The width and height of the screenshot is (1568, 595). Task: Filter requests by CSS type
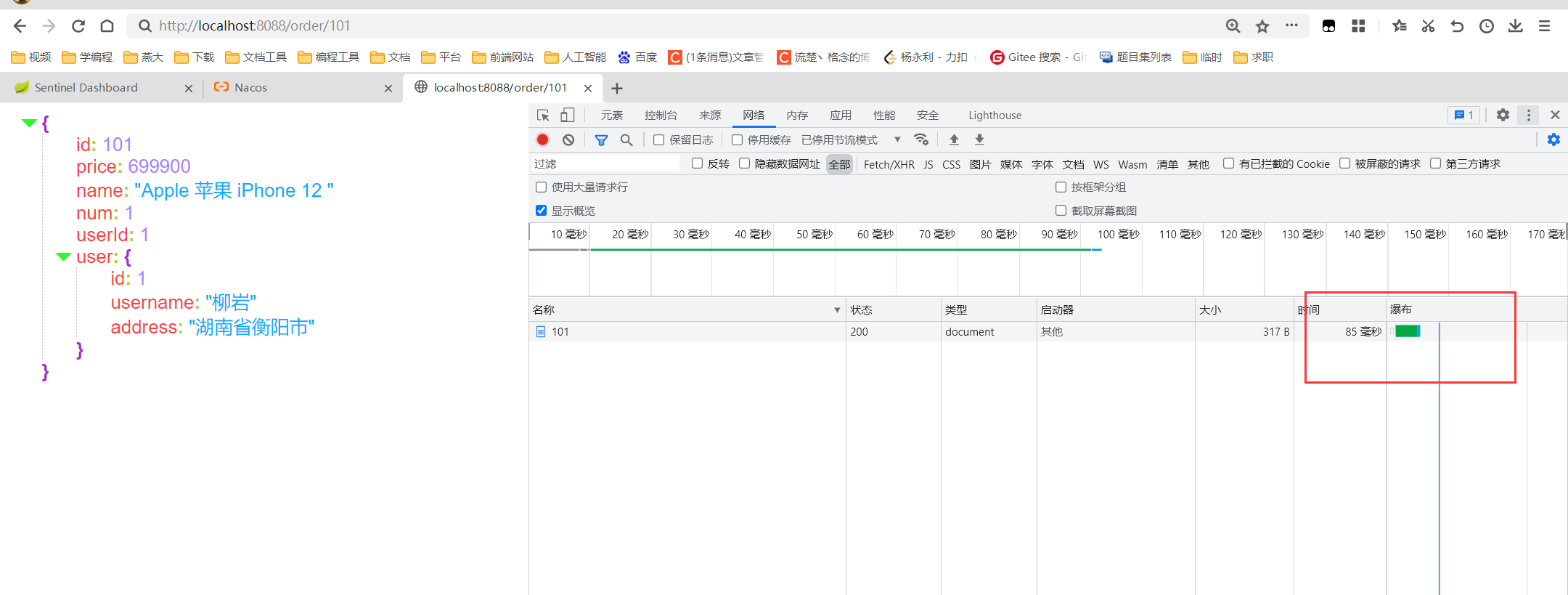click(x=951, y=165)
